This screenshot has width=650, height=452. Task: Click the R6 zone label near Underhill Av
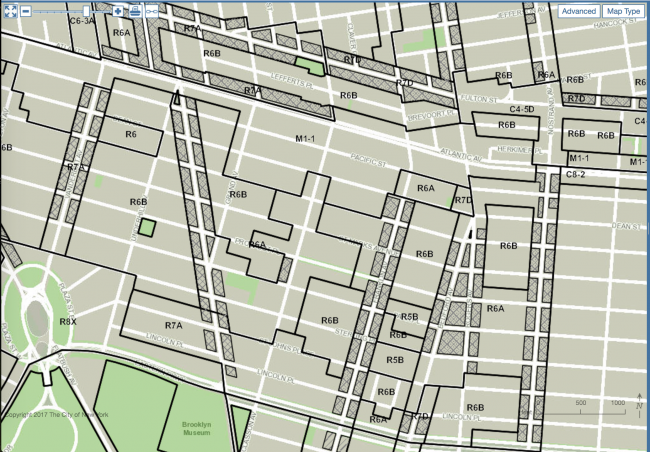coord(131,134)
